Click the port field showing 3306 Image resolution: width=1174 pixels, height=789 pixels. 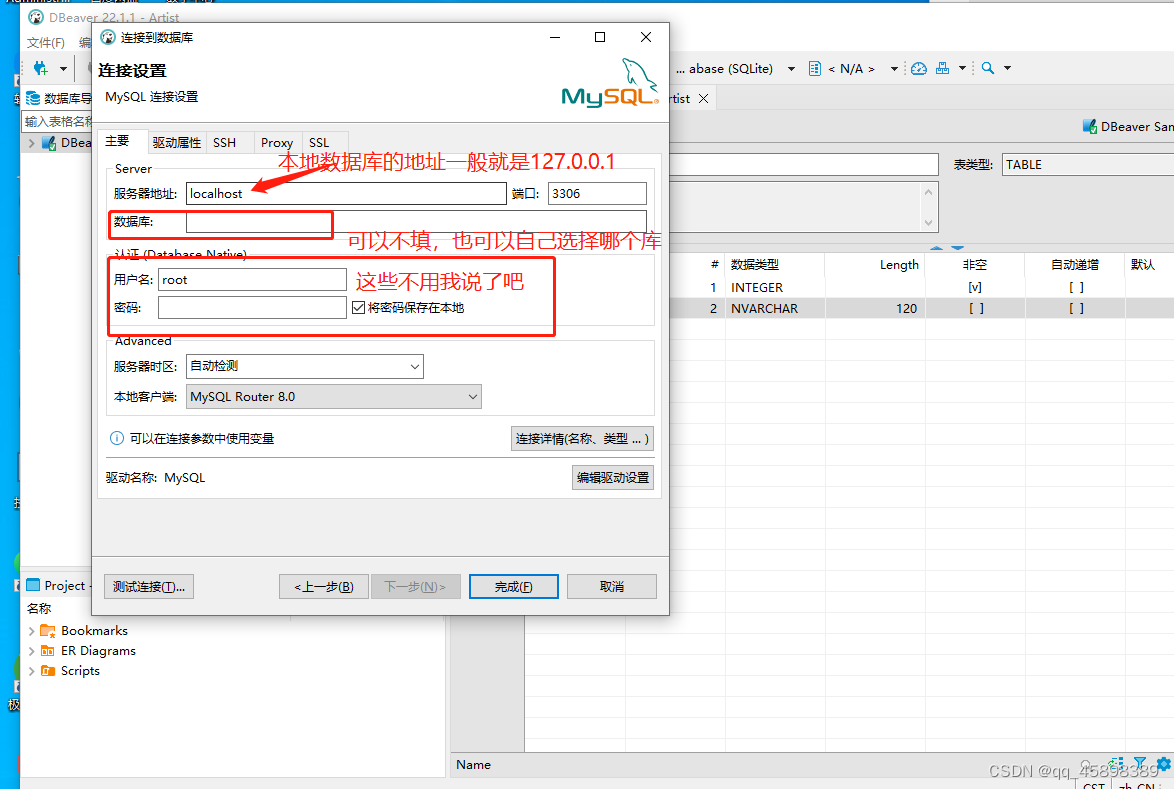[597, 194]
